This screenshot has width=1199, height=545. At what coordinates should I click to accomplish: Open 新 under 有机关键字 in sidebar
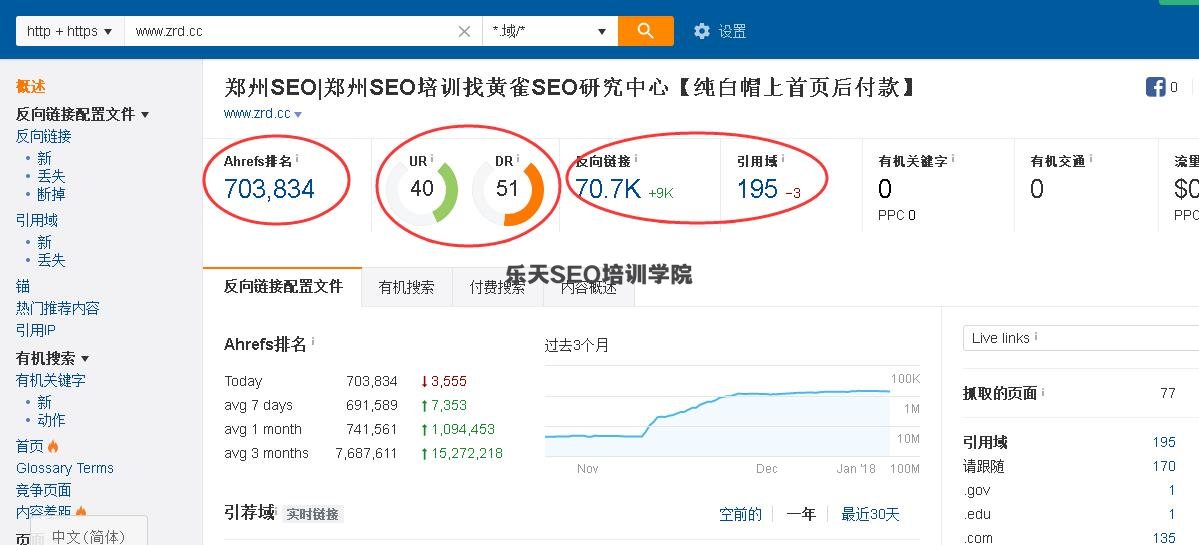44,401
